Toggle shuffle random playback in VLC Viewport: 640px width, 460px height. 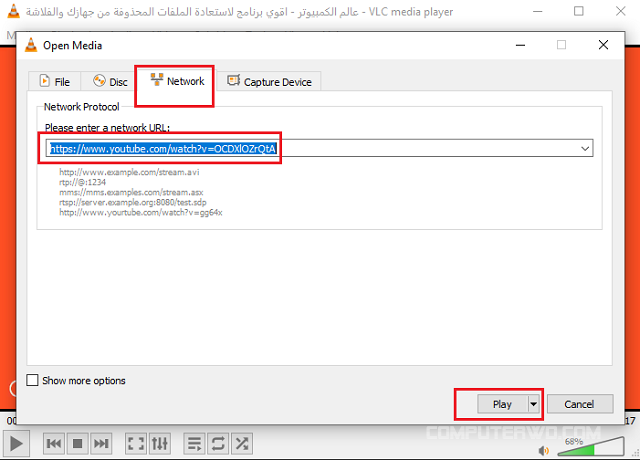[242, 443]
